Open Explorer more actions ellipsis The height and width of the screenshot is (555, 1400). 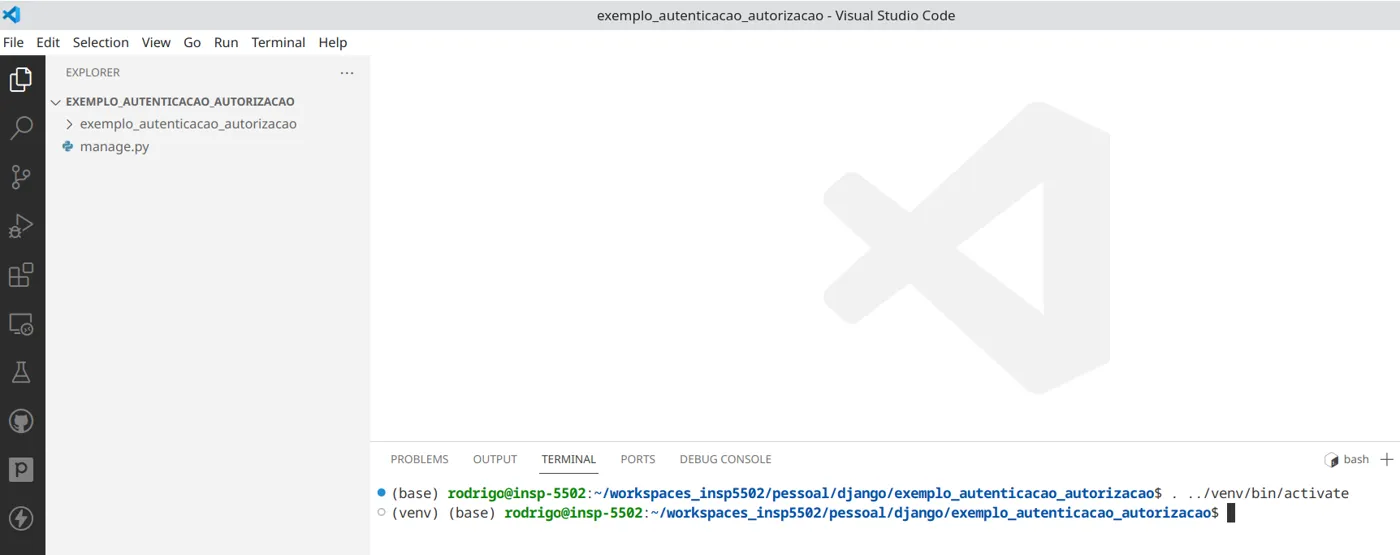(347, 72)
